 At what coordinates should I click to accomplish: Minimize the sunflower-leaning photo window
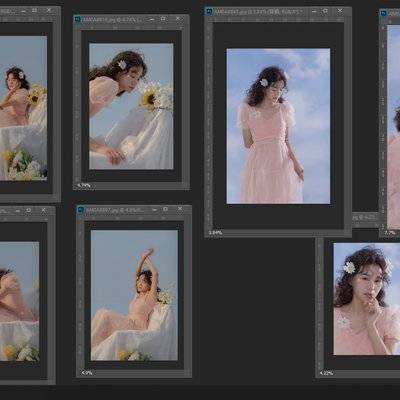152,19
